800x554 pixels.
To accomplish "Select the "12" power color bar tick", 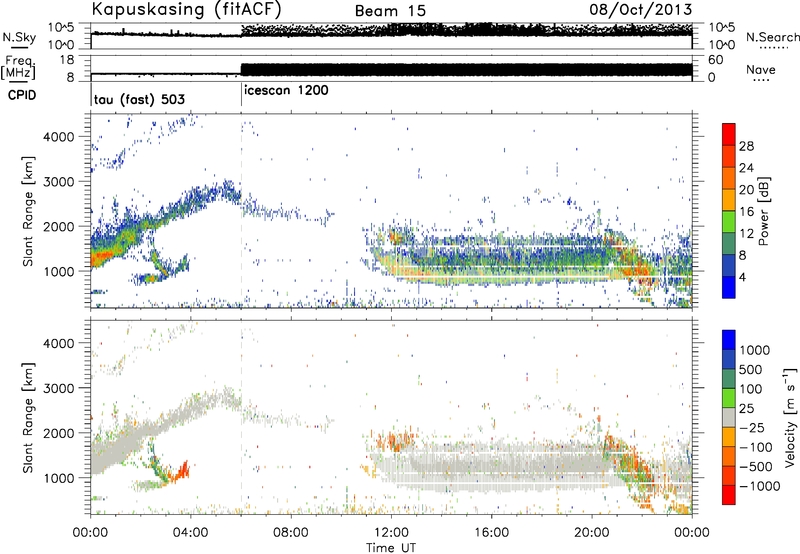I will [746, 234].
